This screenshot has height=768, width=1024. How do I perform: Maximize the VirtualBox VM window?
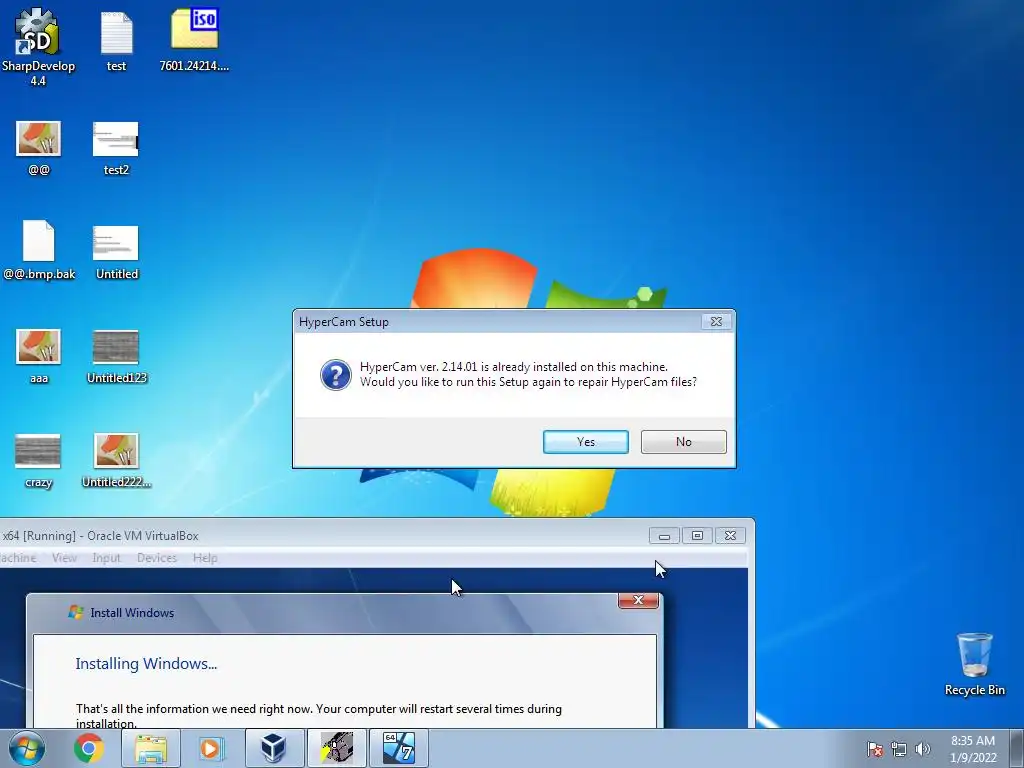tap(697, 536)
